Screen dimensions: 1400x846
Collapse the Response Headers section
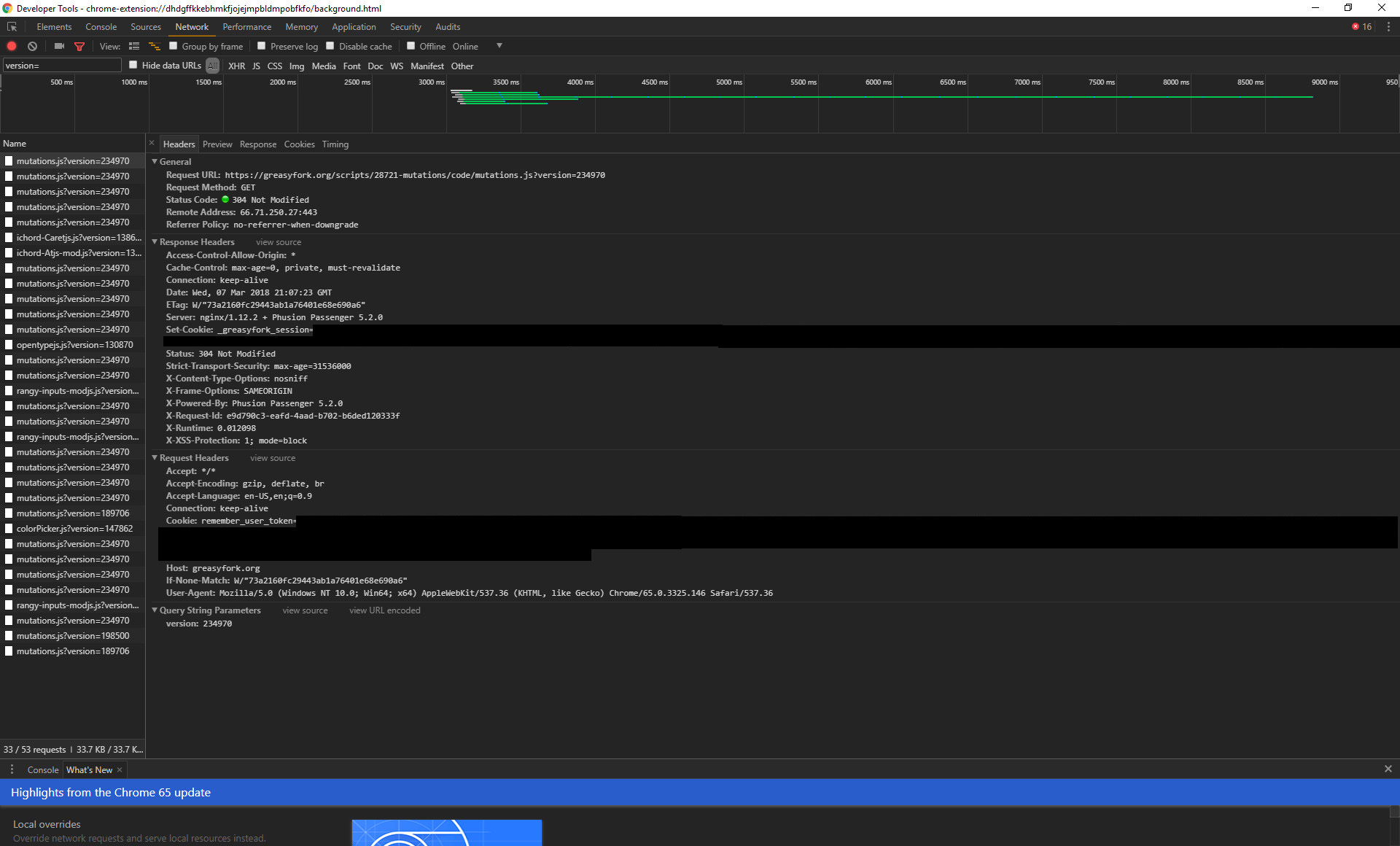155,241
